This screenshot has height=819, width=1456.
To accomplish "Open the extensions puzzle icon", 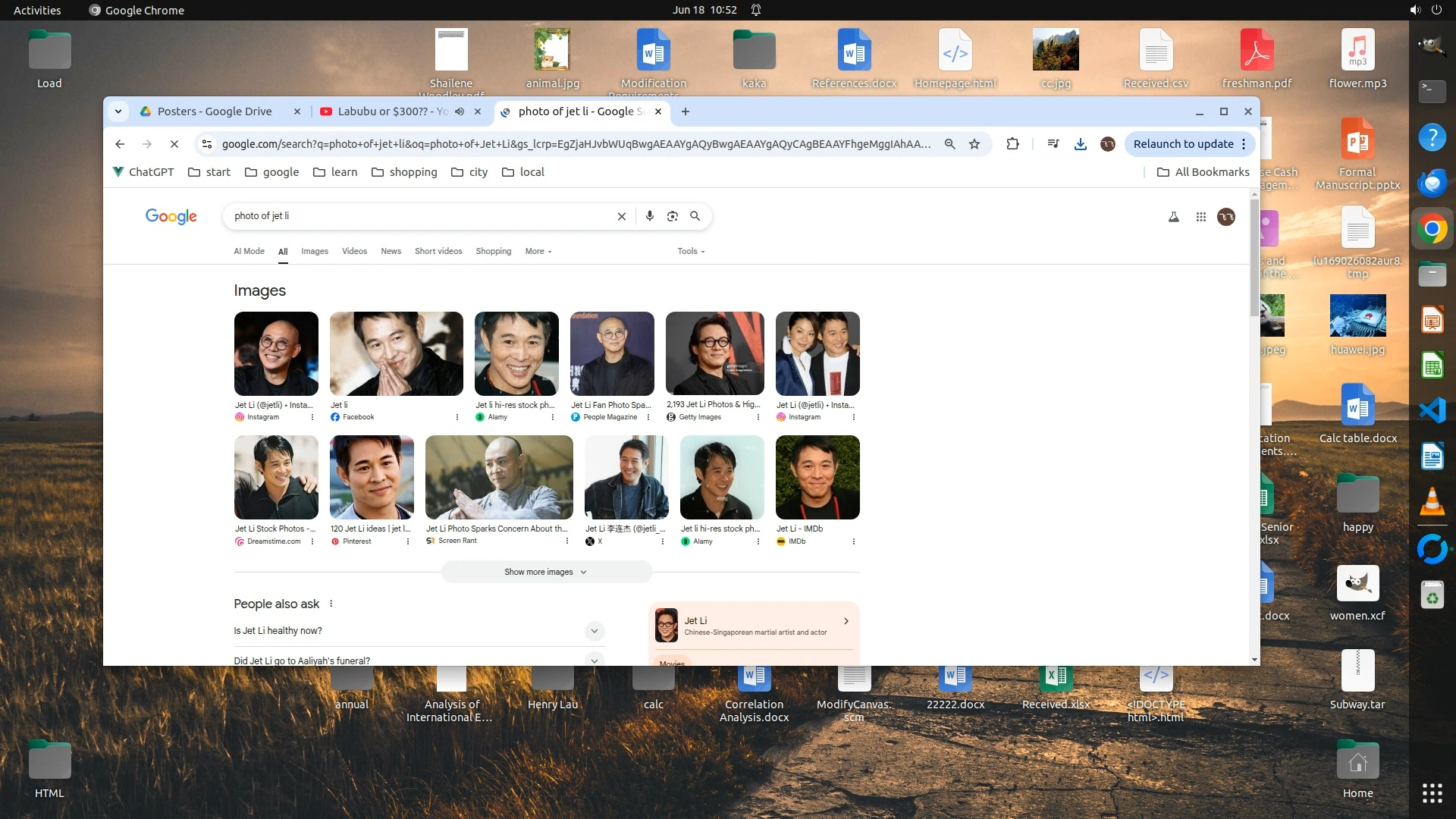I will (x=1012, y=144).
